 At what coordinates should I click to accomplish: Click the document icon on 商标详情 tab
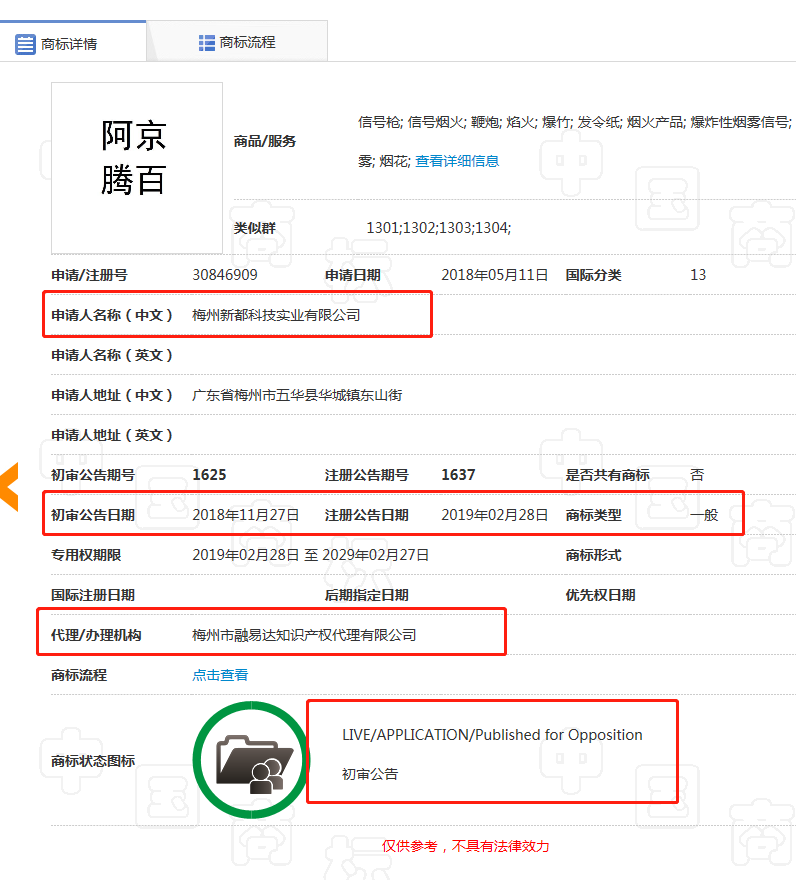click(25, 44)
